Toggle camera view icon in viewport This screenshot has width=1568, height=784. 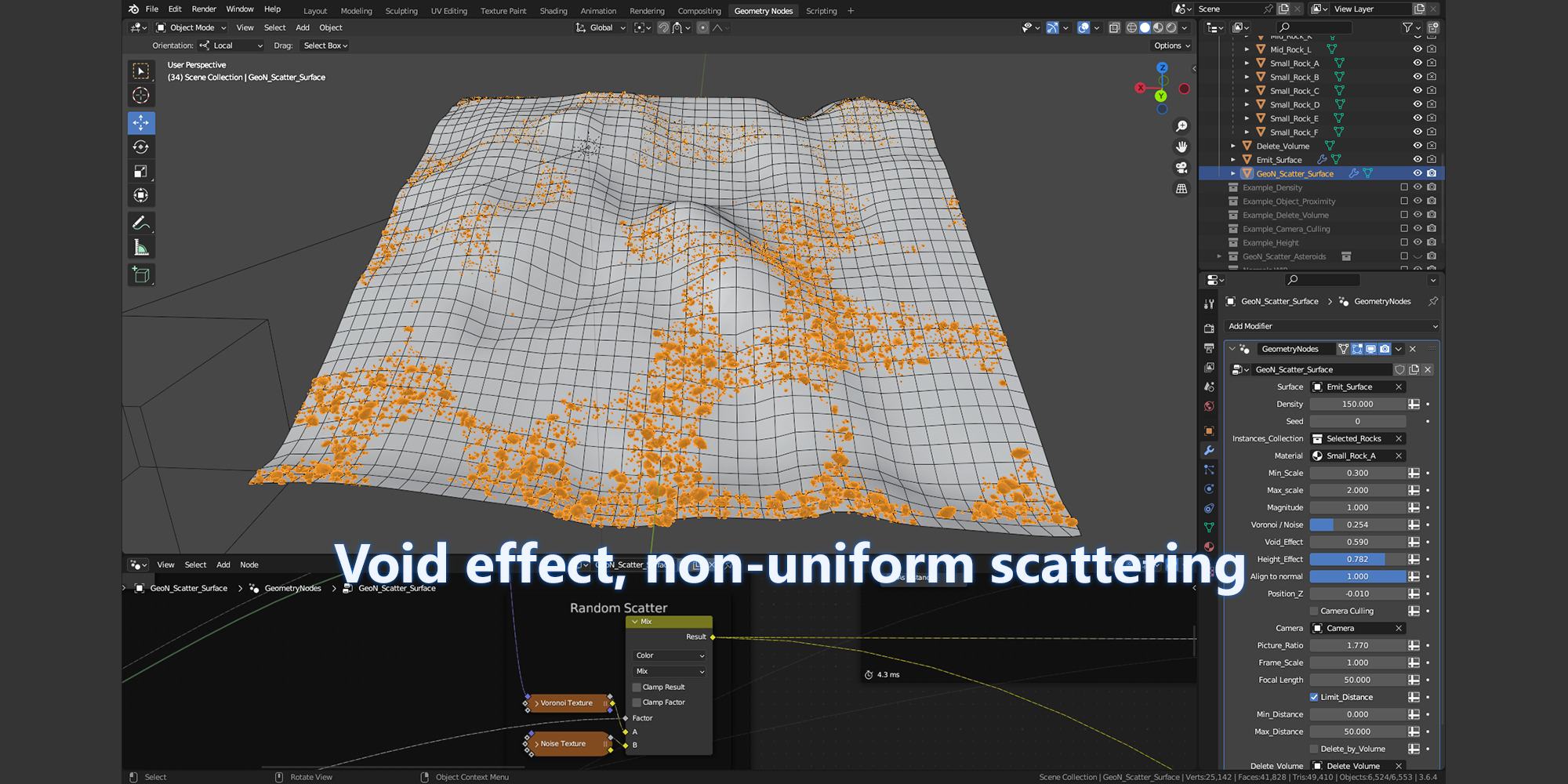click(1181, 168)
